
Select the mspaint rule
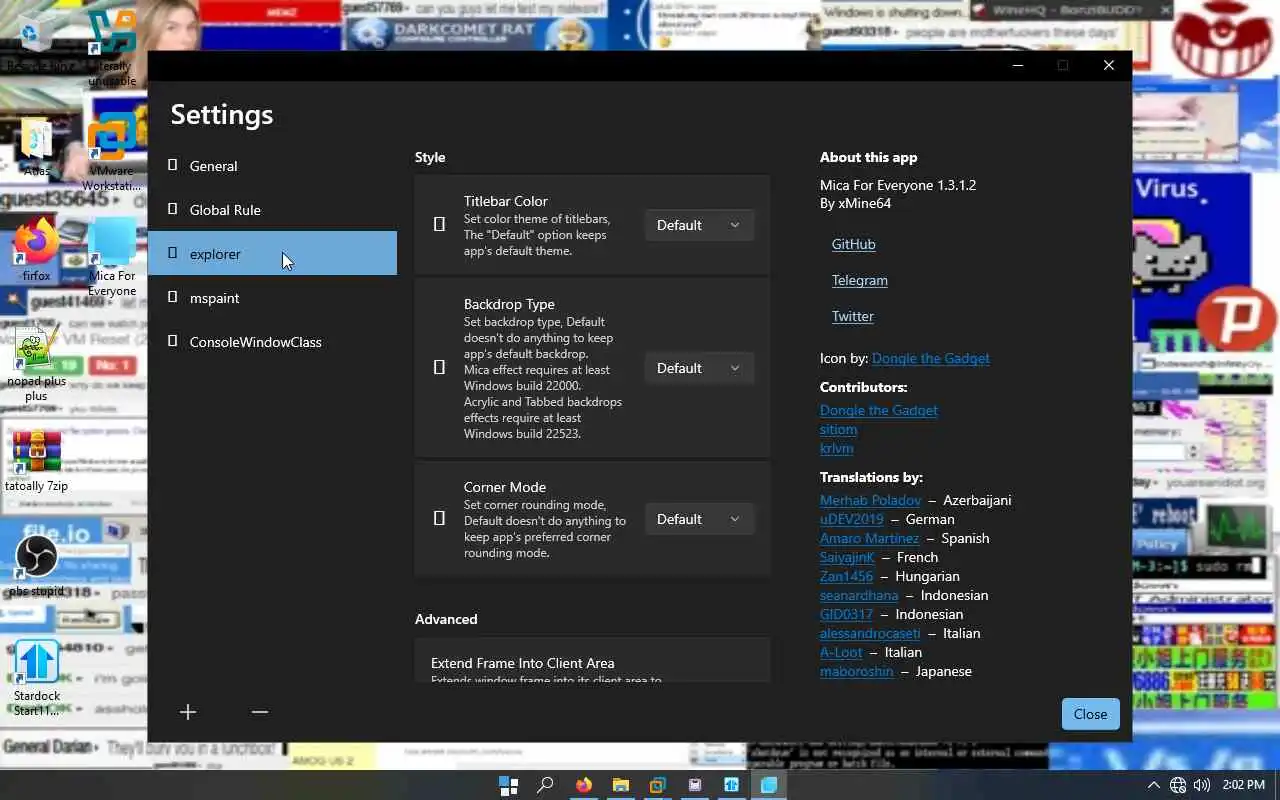tap(272, 298)
